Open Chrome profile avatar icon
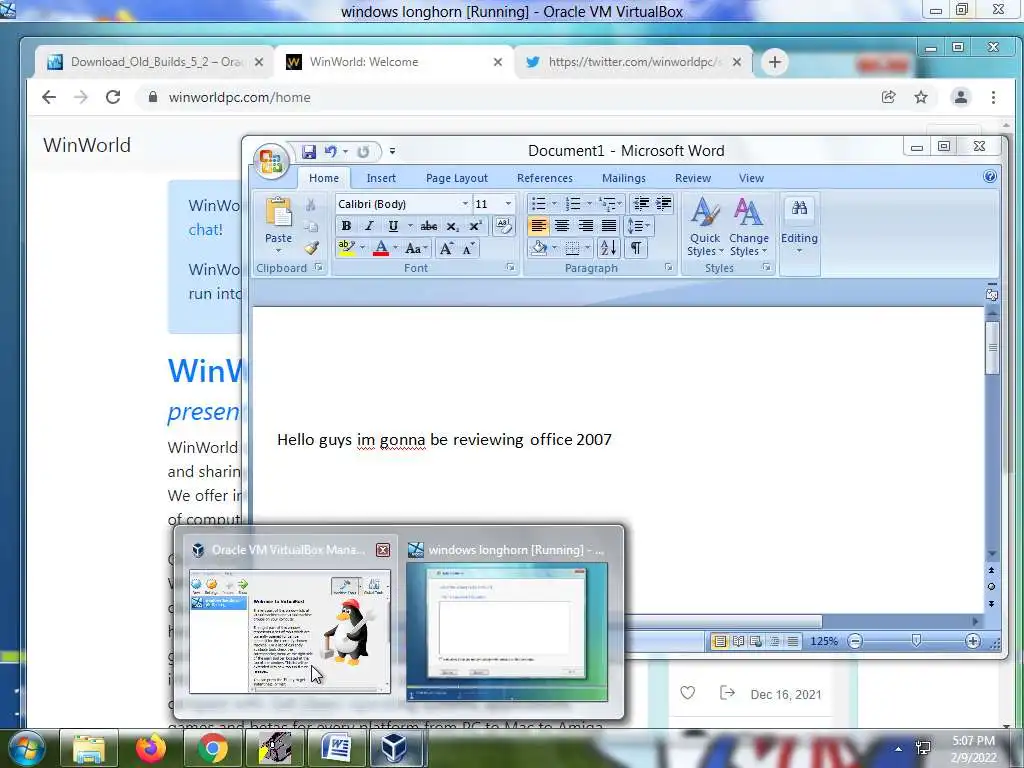 [x=961, y=97]
